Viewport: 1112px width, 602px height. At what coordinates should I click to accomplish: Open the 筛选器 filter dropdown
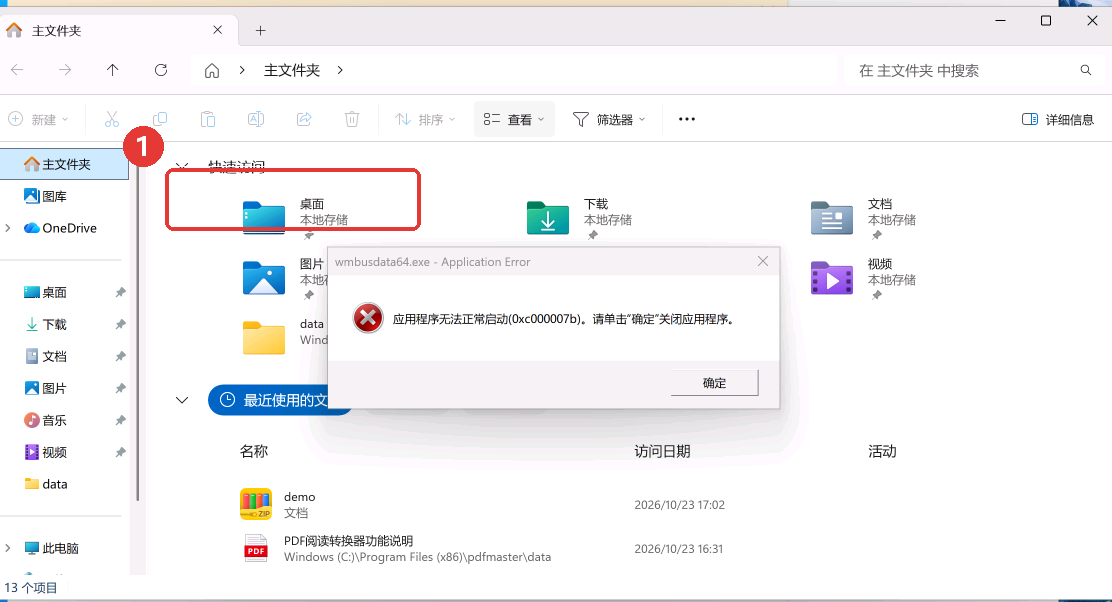(x=609, y=119)
